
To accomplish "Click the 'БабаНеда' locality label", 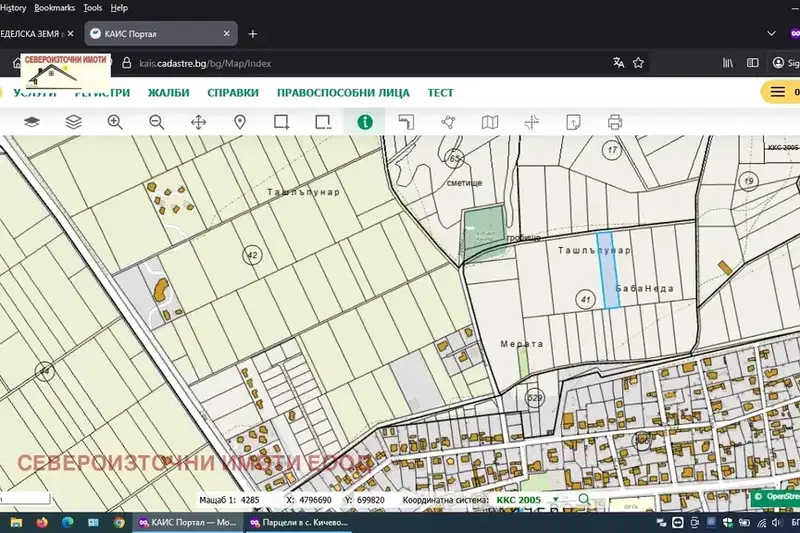I will 645,288.
